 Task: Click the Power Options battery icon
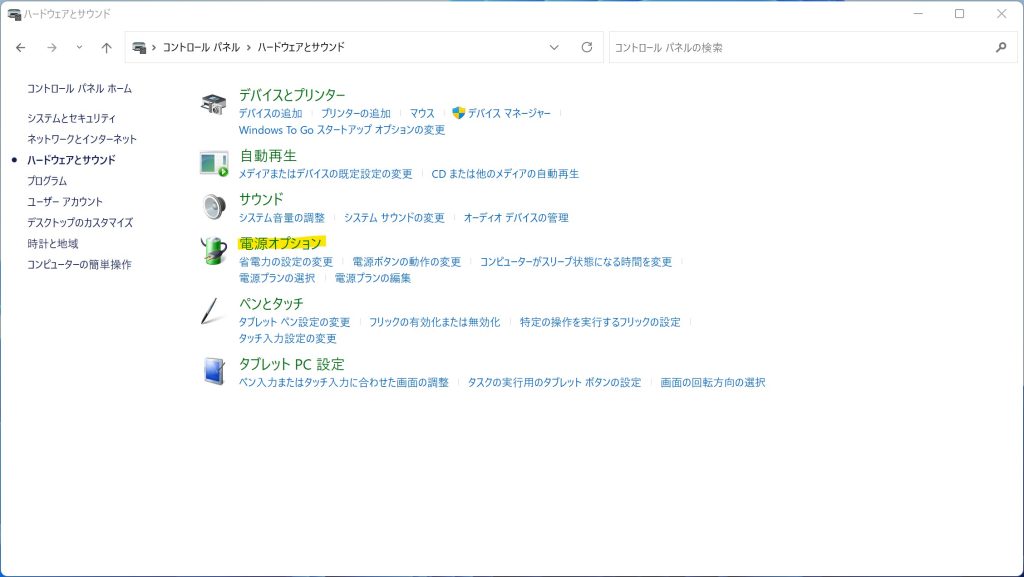click(214, 251)
